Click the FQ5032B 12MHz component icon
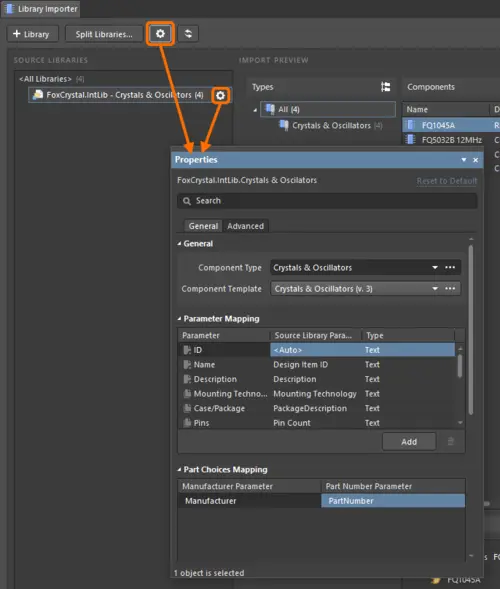 pos(411,140)
